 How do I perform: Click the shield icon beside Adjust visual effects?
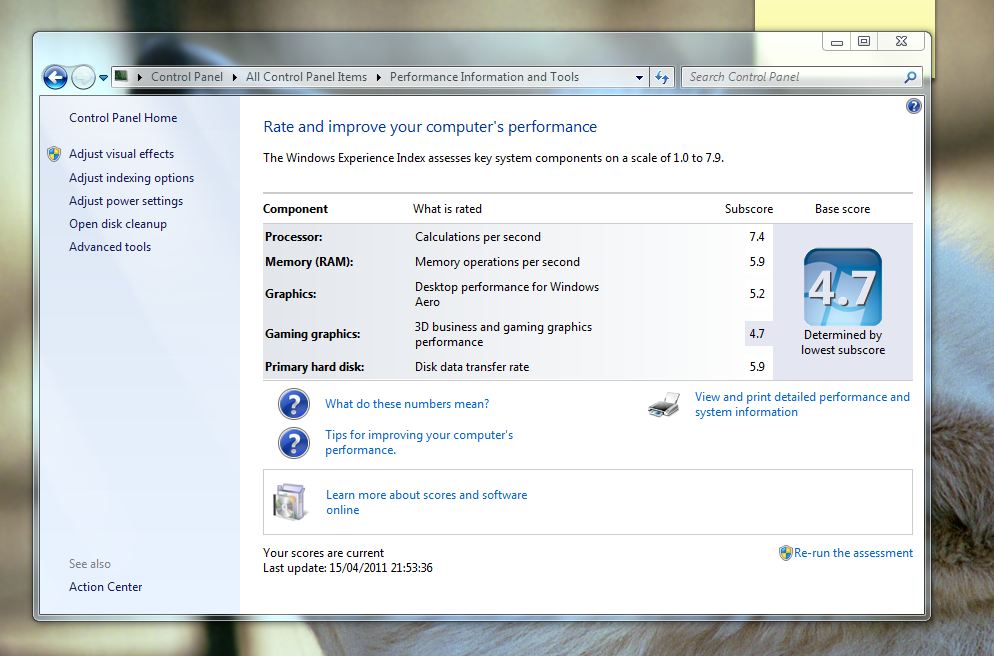tap(54, 154)
